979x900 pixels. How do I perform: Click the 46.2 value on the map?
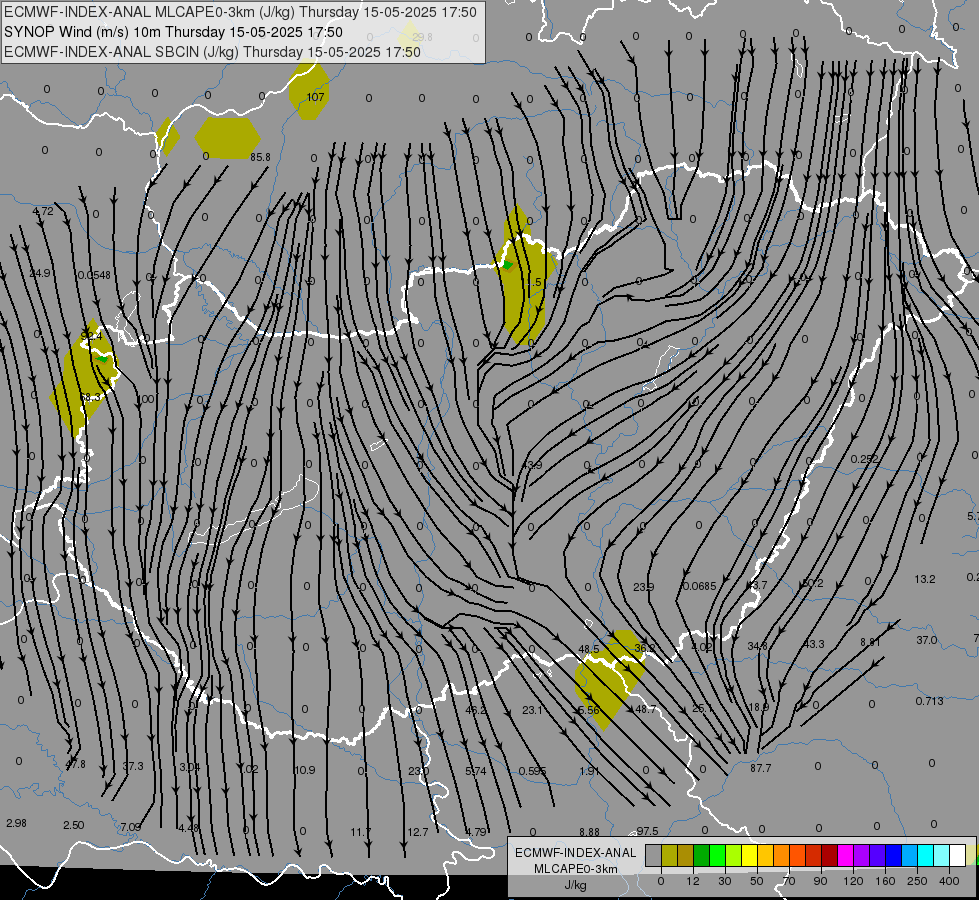(x=476, y=710)
